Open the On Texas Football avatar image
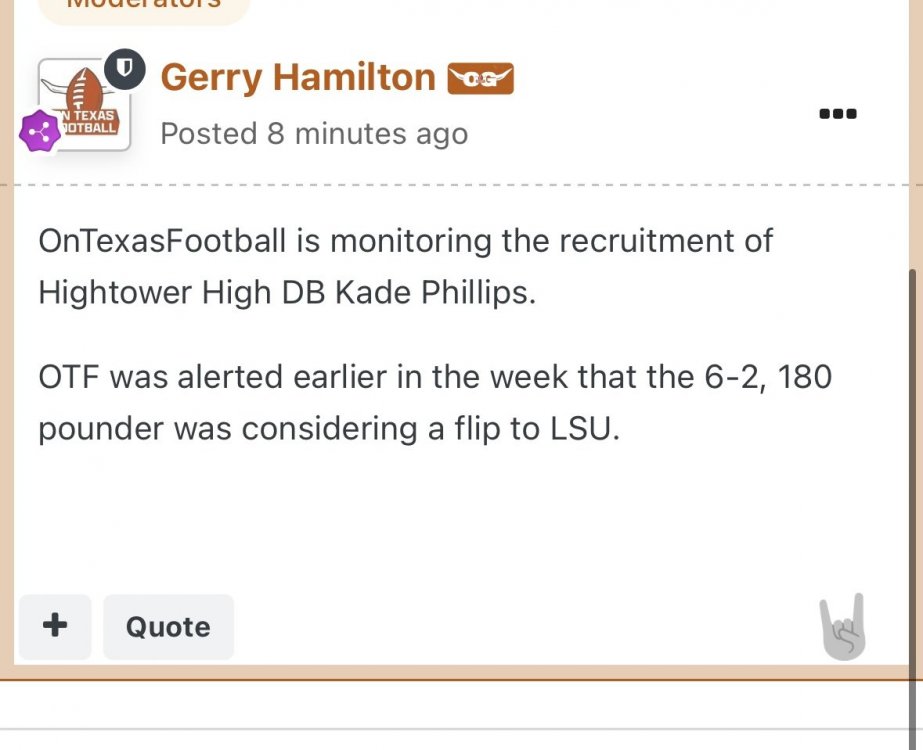Screen dimensions: 923x750 [86, 106]
